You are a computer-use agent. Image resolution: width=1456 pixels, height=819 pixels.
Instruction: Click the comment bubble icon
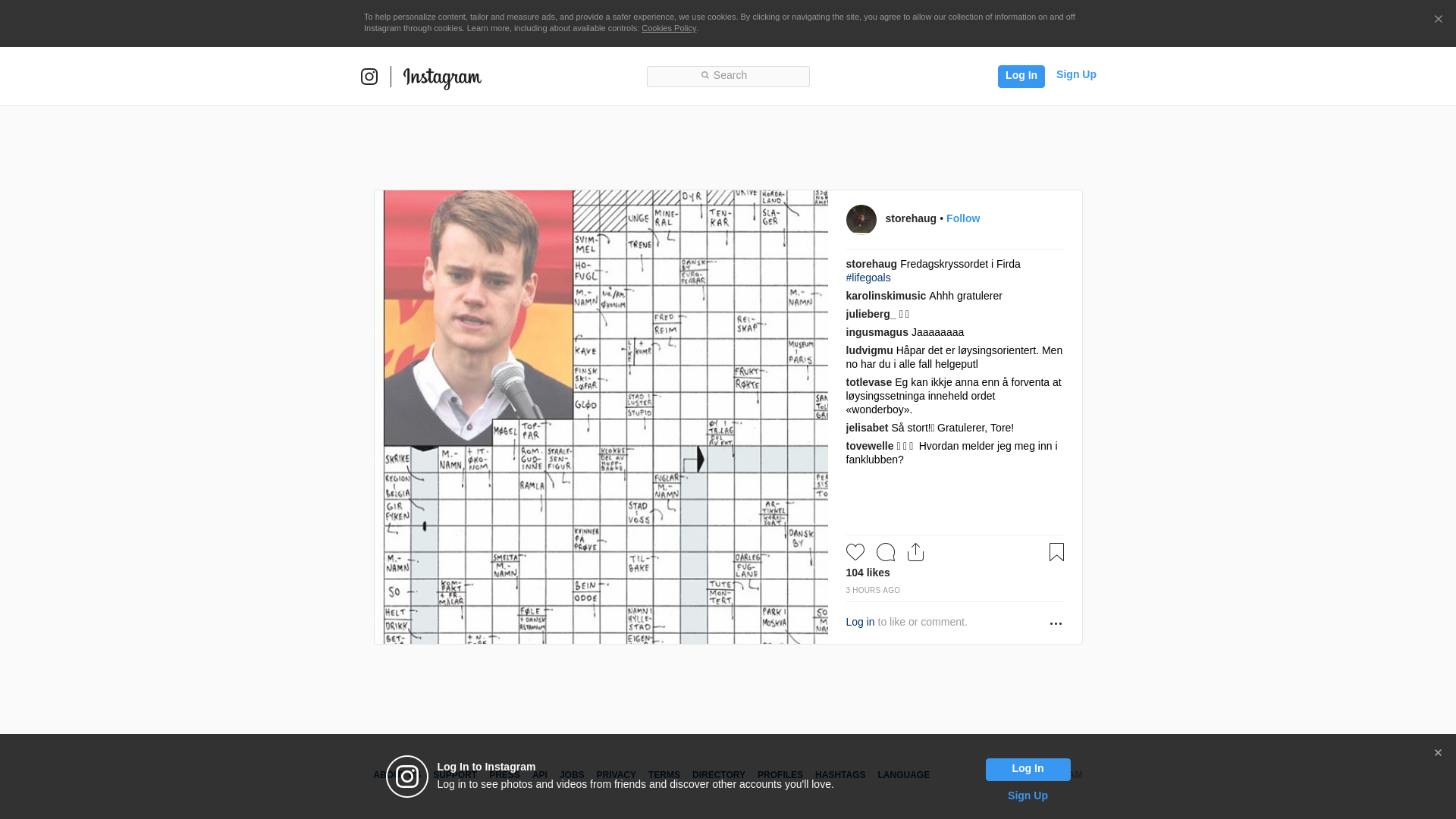point(886,552)
